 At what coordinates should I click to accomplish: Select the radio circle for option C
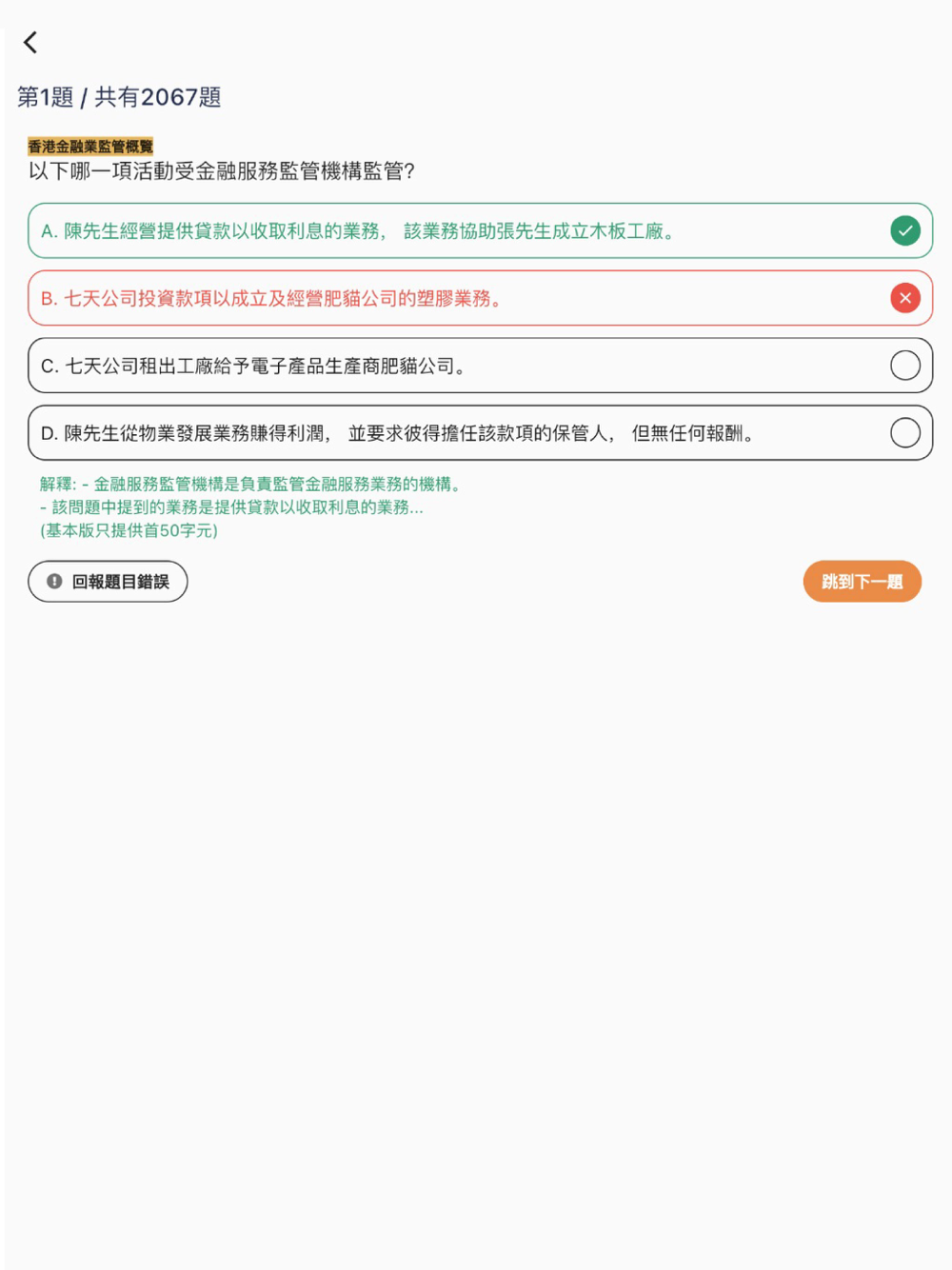[904, 366]
